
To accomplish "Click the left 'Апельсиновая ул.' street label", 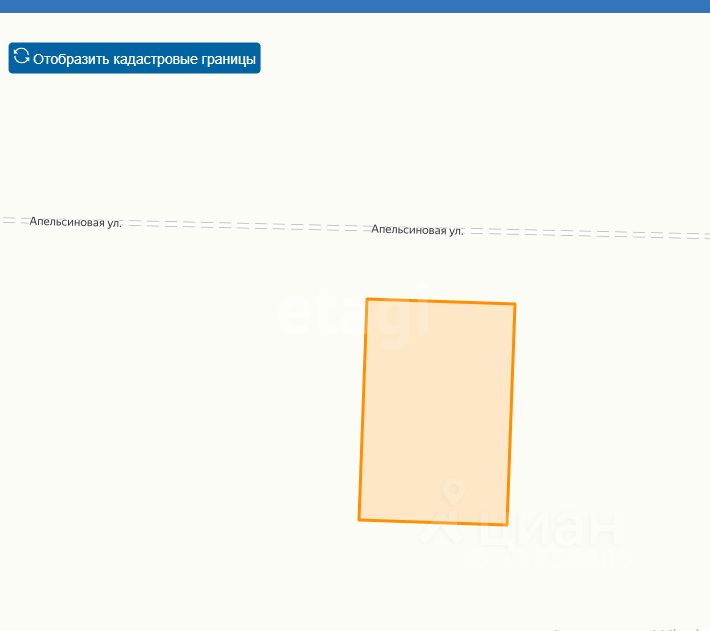I will 76,222.
